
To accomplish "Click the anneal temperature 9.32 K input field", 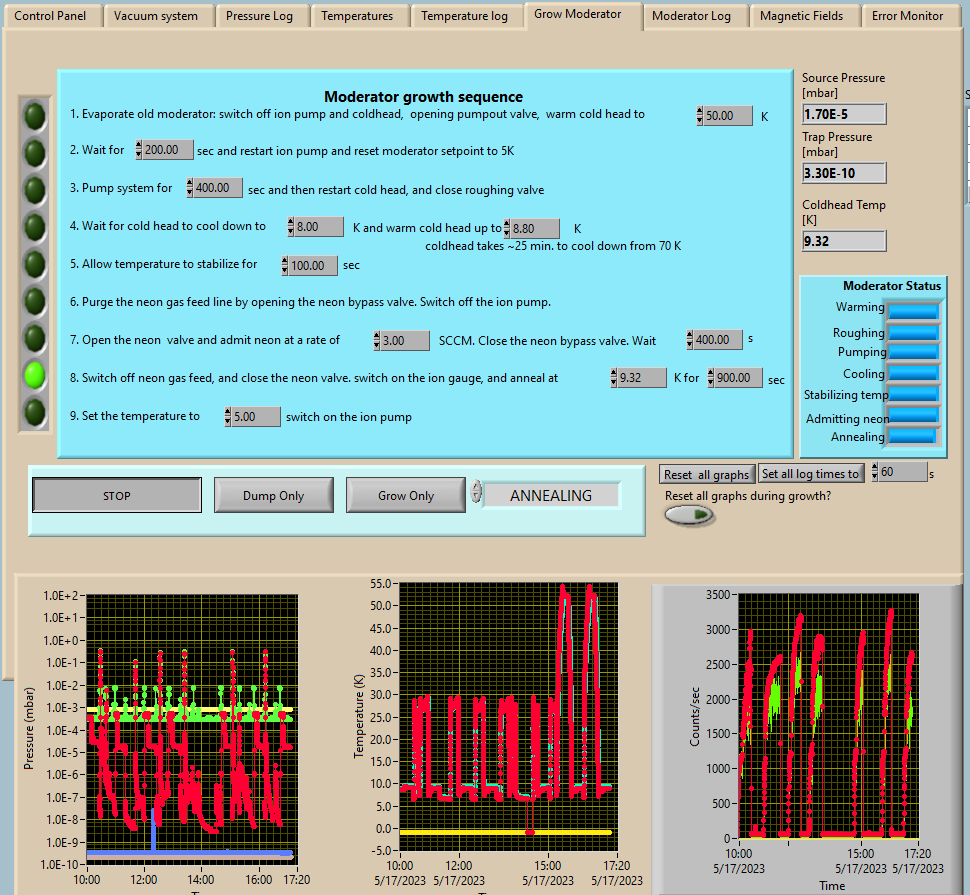I will 643,378.
